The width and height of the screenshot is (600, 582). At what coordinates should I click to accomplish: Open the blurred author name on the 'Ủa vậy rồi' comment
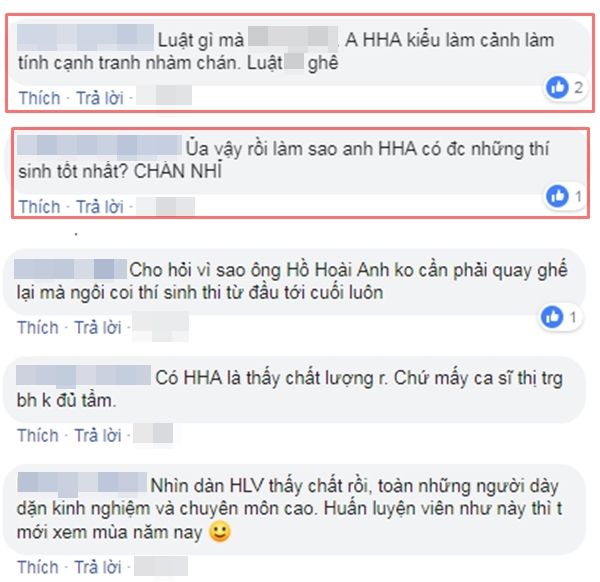(x=99, y=146)
